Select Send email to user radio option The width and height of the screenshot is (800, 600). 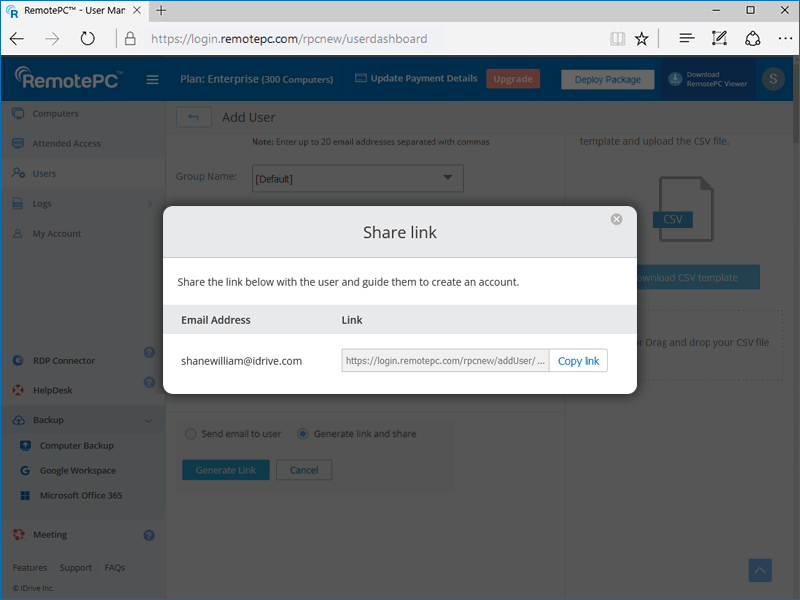pos(190,434)
